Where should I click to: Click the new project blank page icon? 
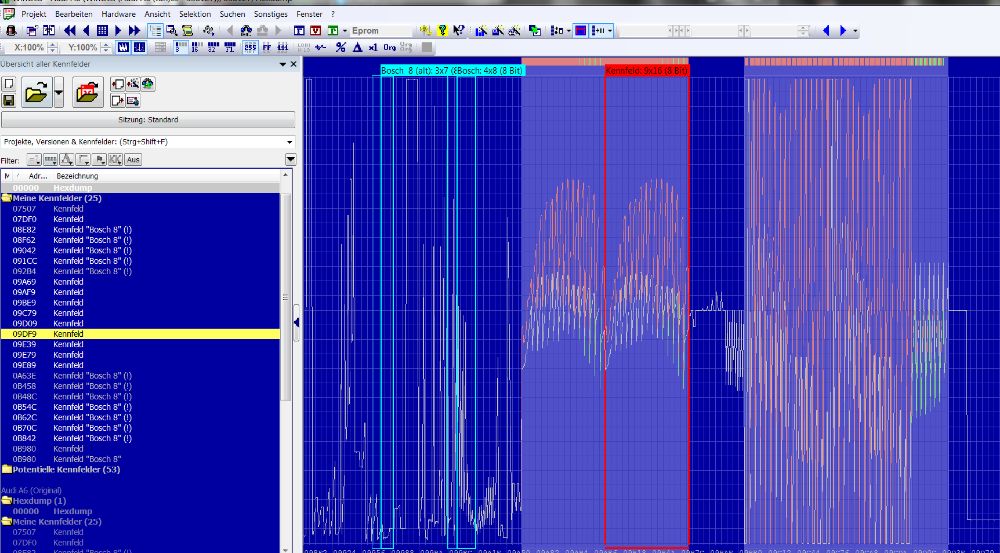pyautogui.click(x=8, y=84)
